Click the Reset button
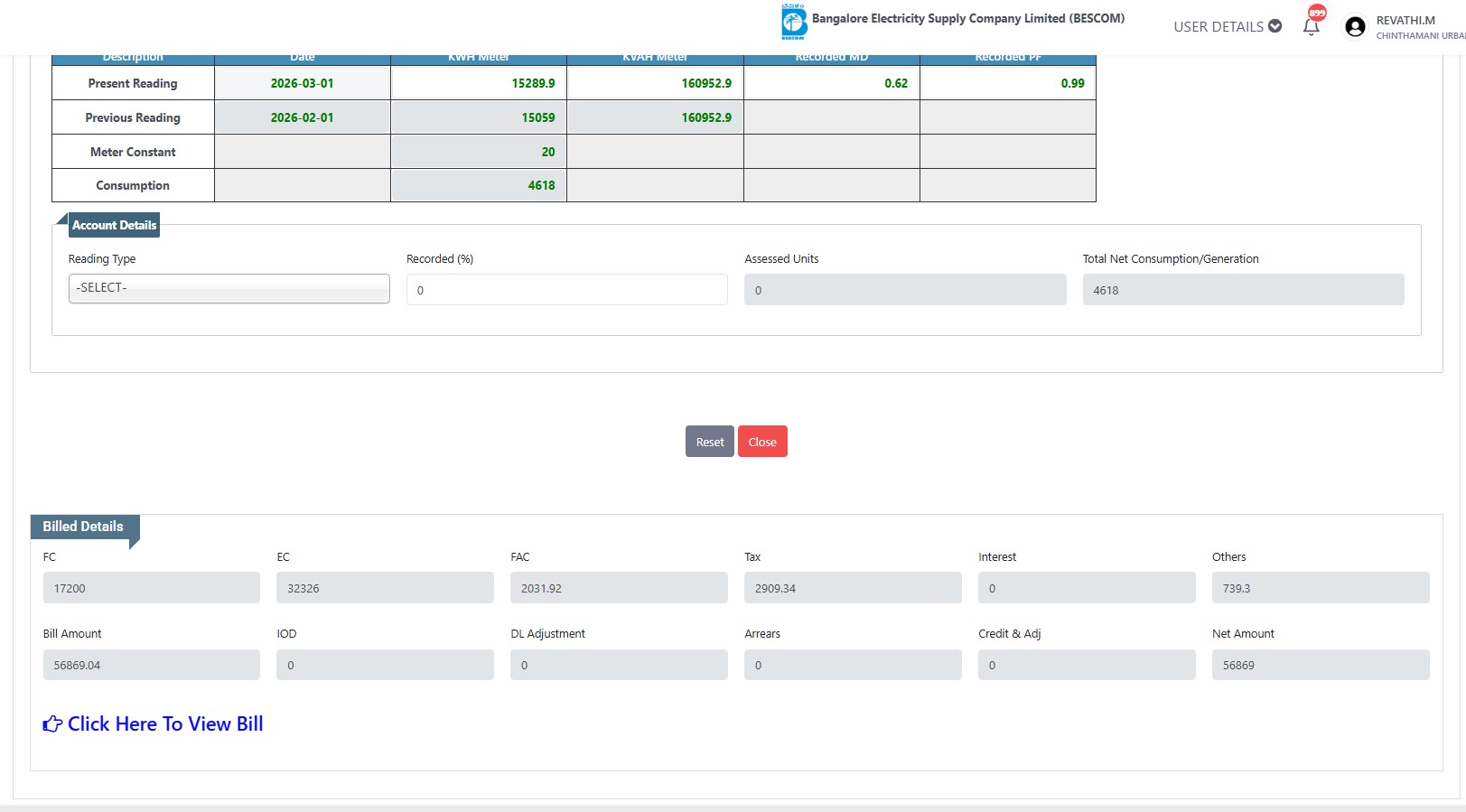 click(x=709, y=442)
